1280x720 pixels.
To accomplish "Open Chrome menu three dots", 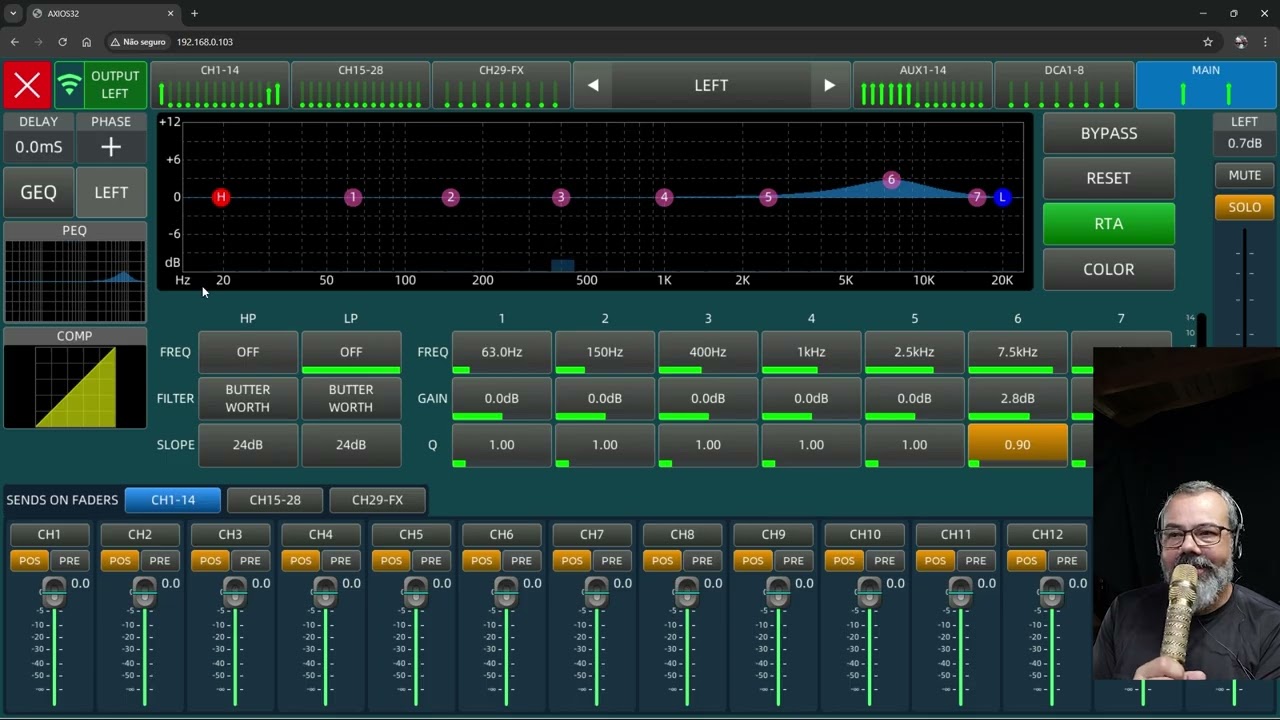I will (1266, 42).
